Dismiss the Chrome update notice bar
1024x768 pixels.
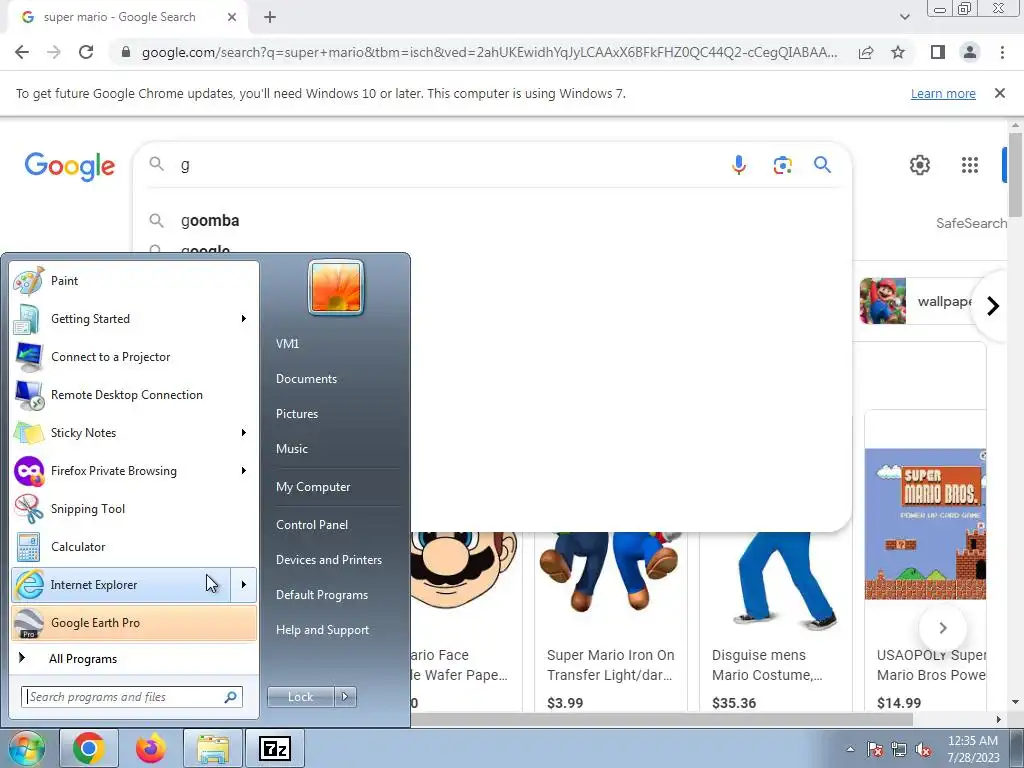(999, 93)
